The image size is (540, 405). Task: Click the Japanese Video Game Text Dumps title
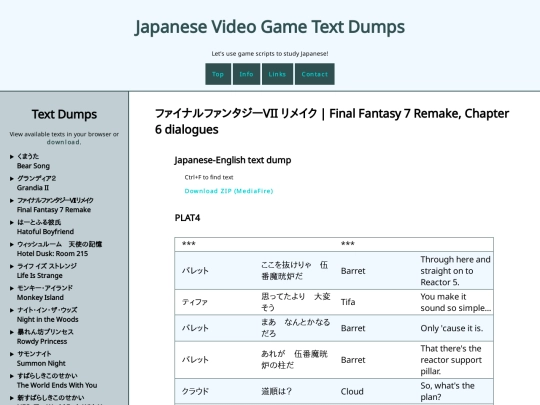270,27
